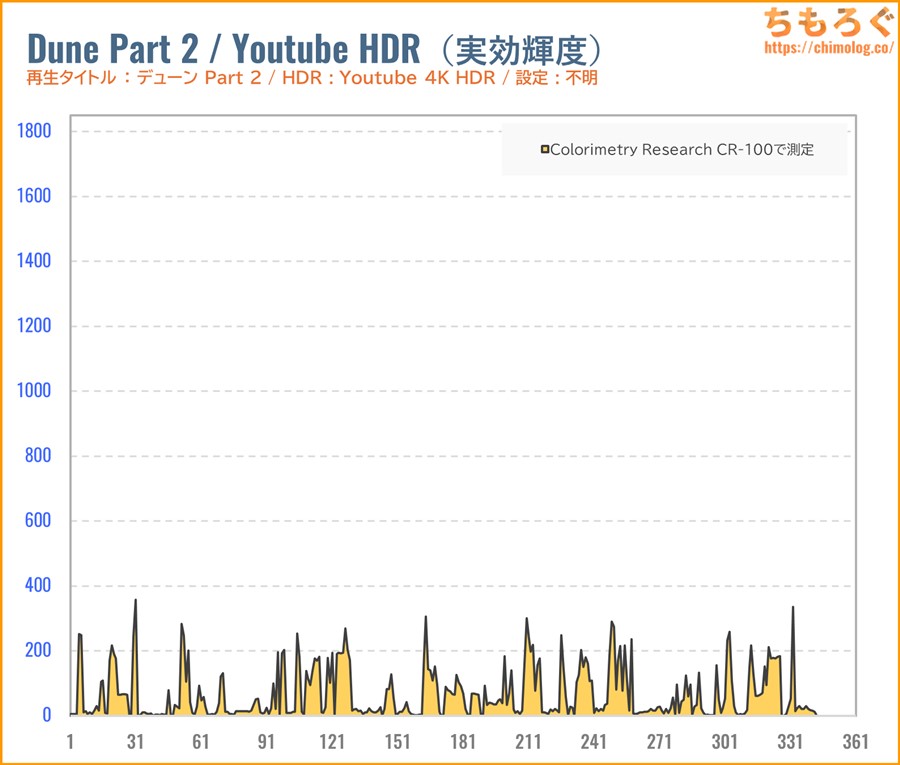Click the y-axis value 800
This screenshot has width=900, height=765.
pyautogui.click(x=38, y=455)
